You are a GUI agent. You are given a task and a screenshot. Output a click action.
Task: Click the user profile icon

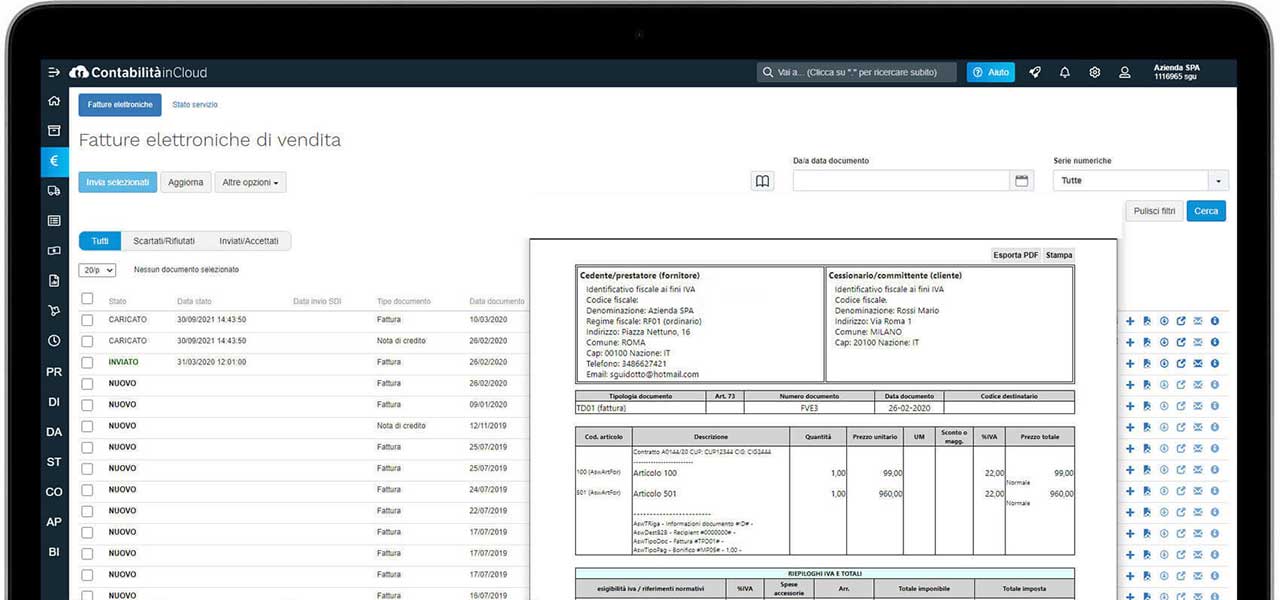point(1125,73)
